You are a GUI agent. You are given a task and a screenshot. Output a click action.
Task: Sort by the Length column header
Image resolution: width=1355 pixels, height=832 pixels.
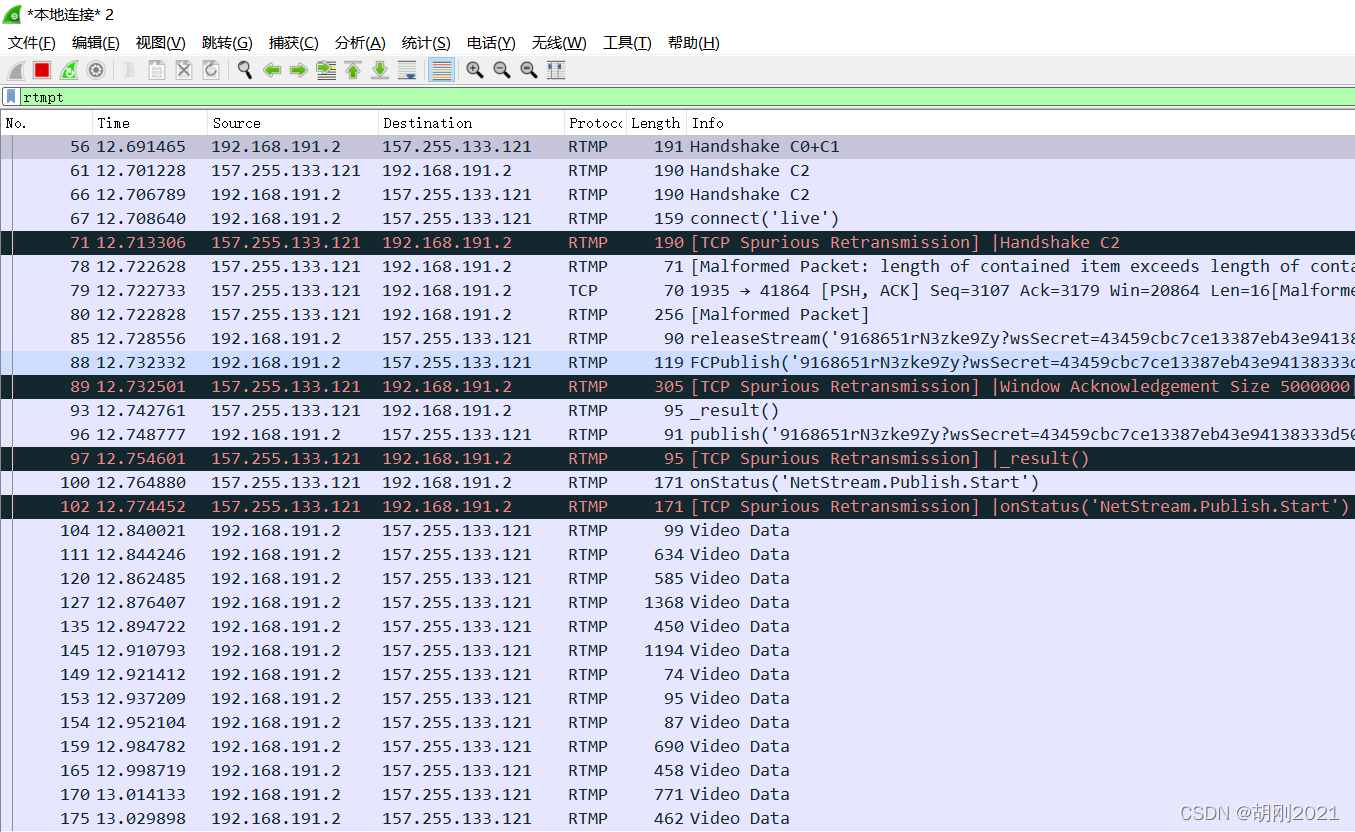(x=656, y=123)
